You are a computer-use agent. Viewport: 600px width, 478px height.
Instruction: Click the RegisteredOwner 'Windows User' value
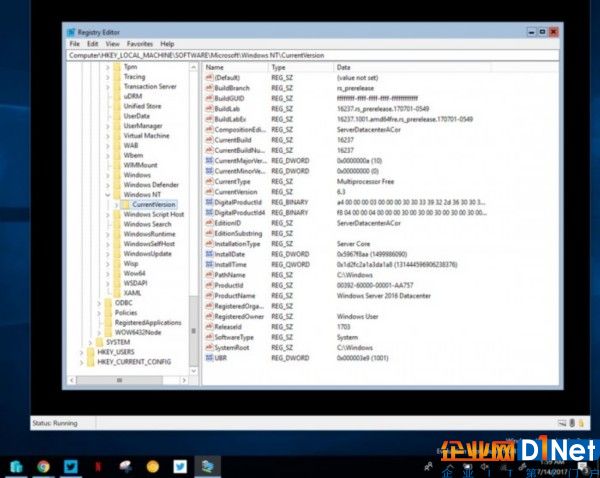[x=357, y=316]
